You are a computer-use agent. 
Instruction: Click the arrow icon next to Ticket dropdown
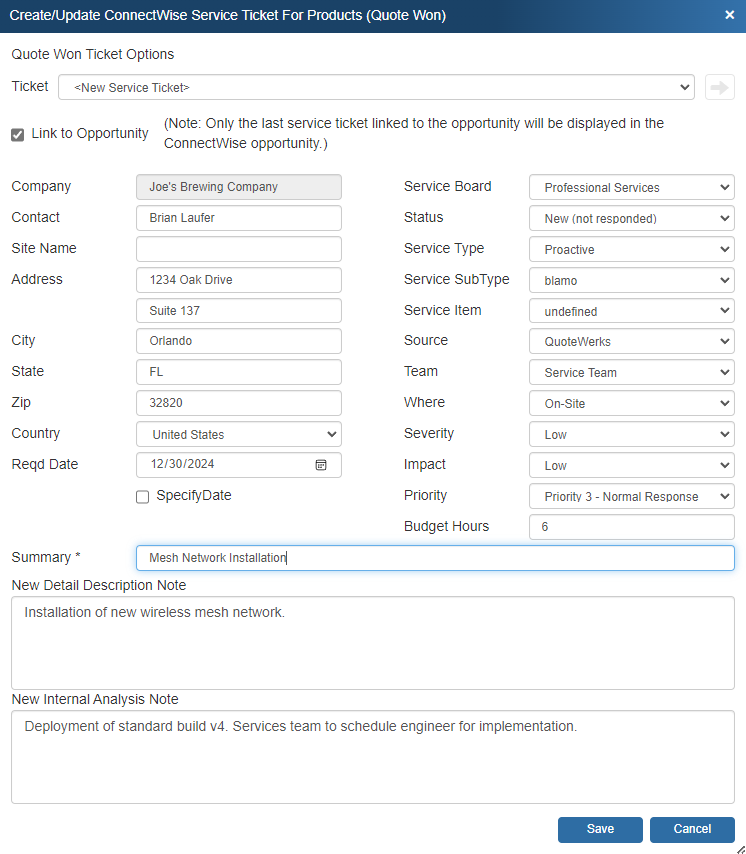[x=717, y=87]
